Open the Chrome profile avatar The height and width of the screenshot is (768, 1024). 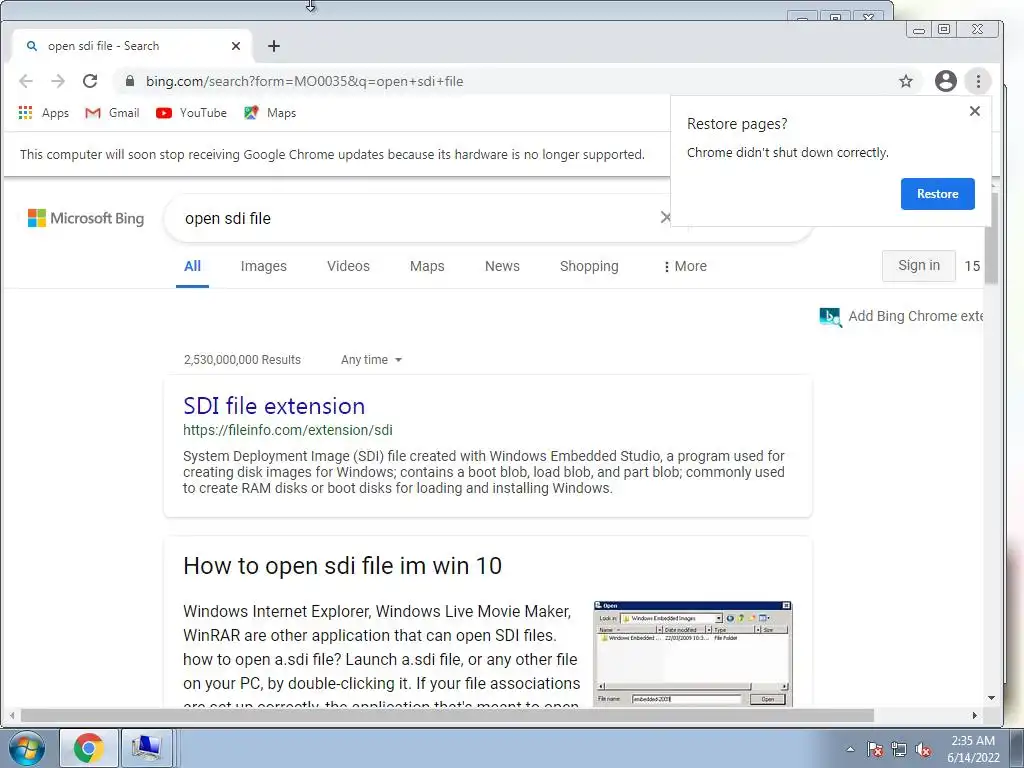coord(945,81)
